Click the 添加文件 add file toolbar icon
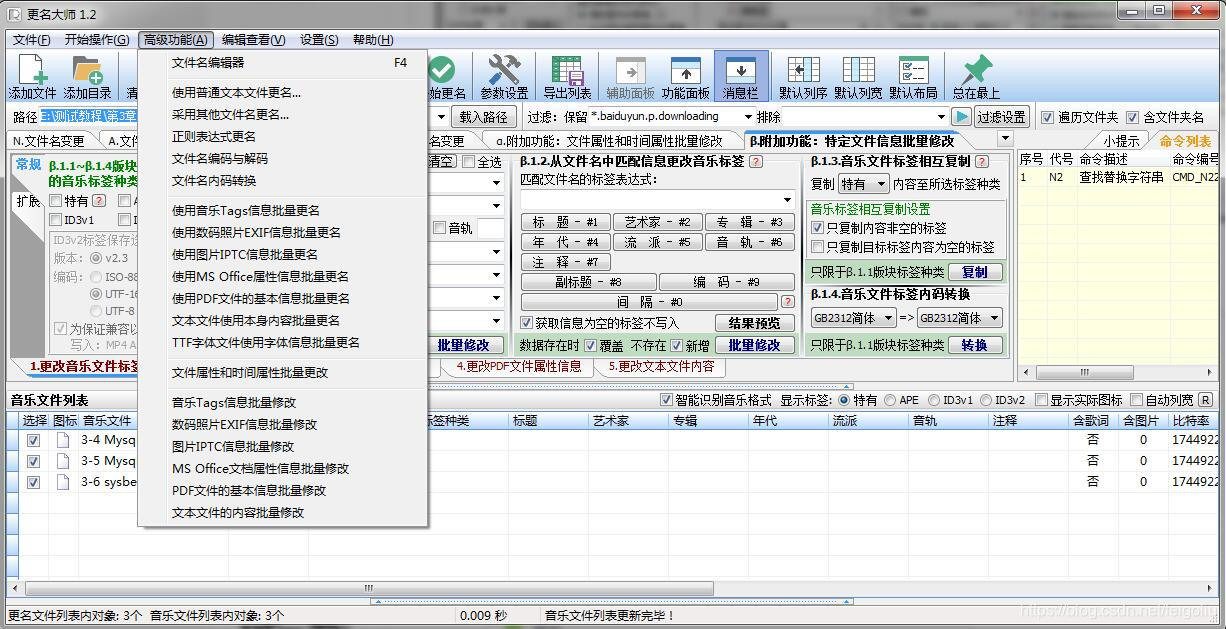1226x629 pixels. tap(33, 77)
